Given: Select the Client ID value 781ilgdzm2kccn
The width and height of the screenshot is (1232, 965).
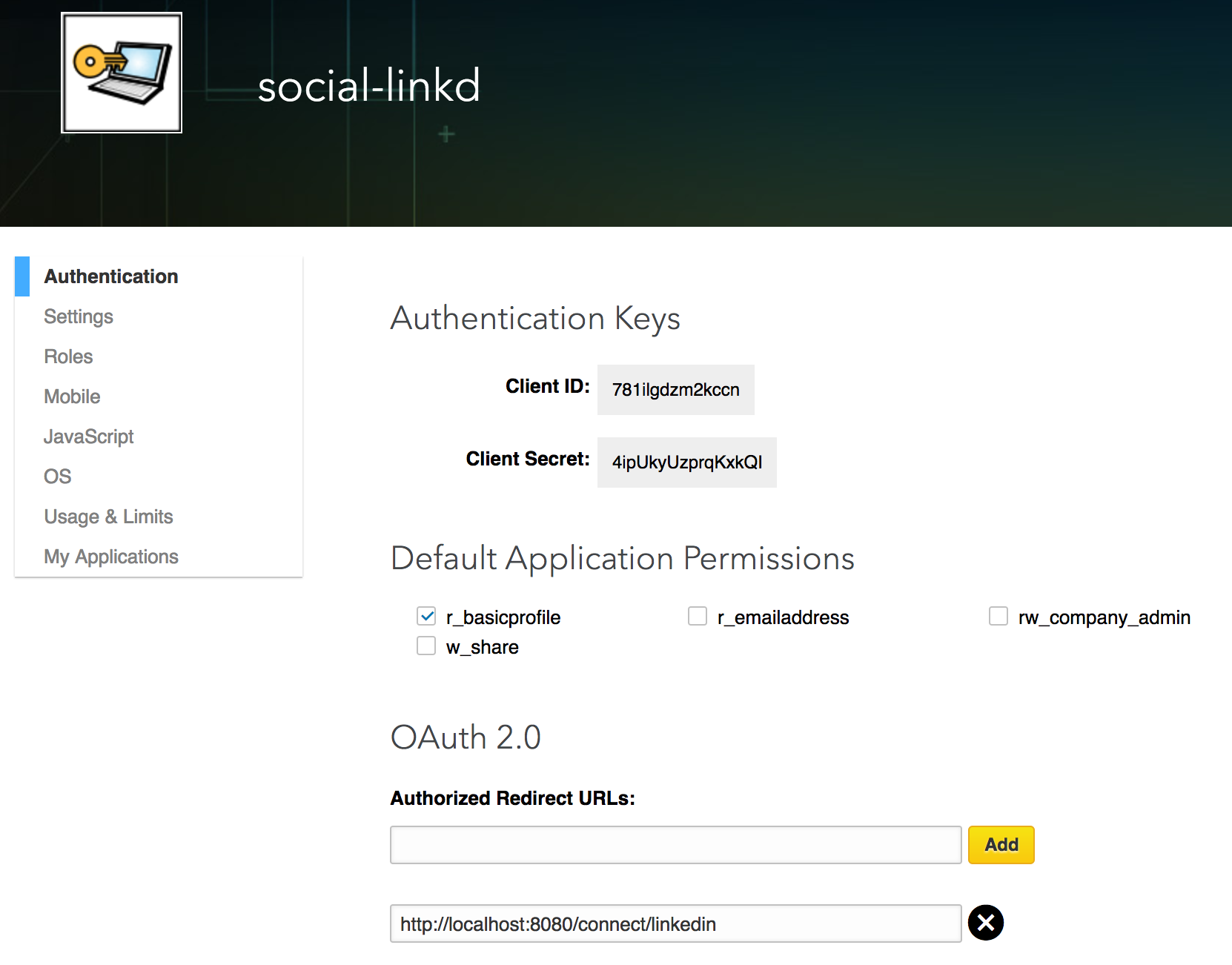Looking at the screenshot, I should tap(676, 390).
